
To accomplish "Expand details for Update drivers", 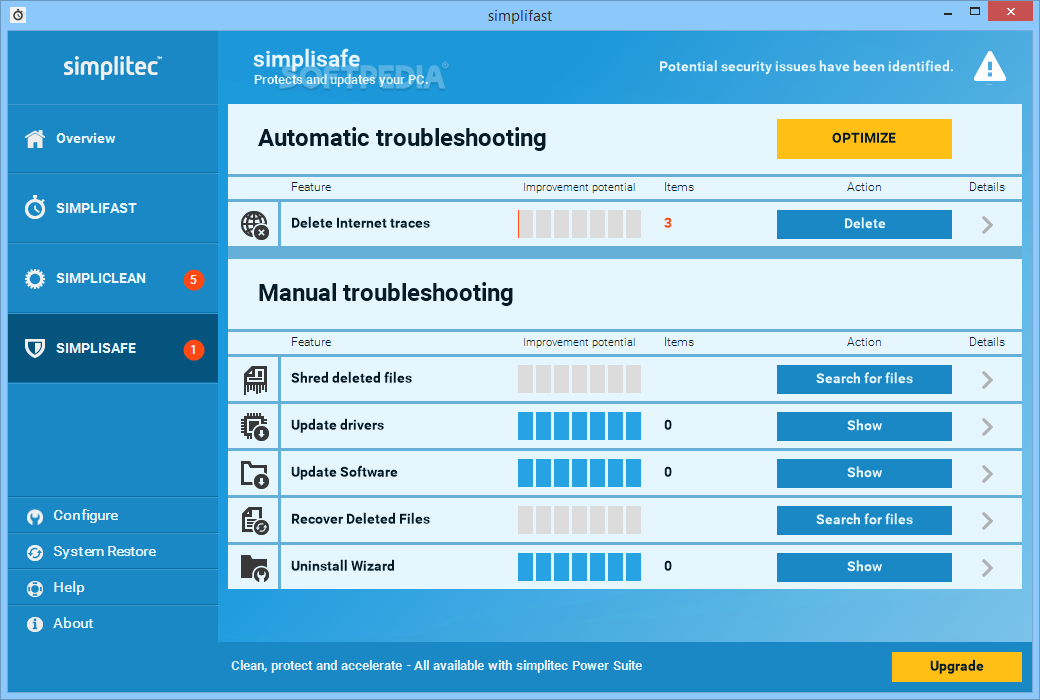I will point(987,427).
